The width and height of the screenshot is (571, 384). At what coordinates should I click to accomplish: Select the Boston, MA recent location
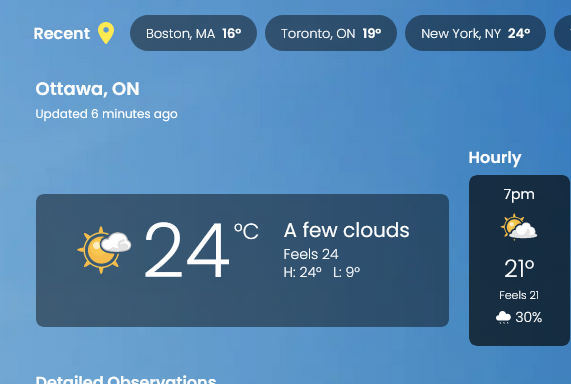coord(193,33)
